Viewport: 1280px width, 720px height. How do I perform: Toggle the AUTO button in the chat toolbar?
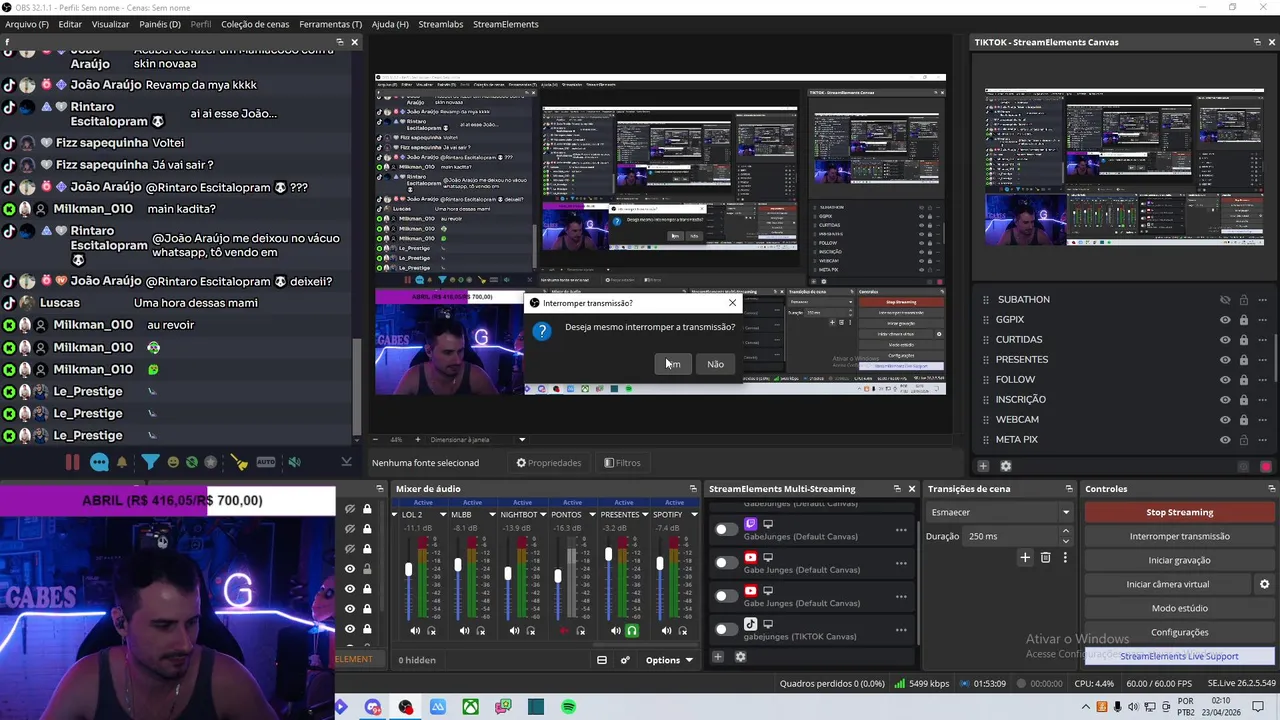(266, 462)
